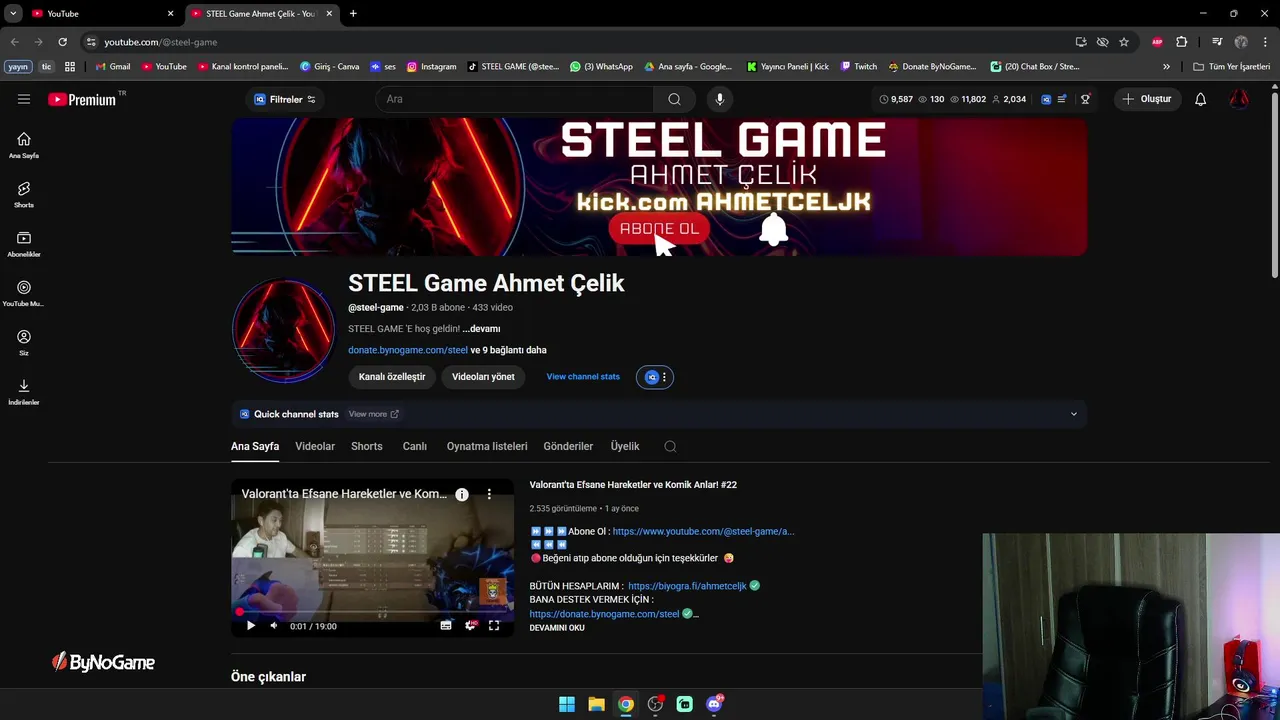
Task: Open Shorts in the left sidebar
Action: 24,194
